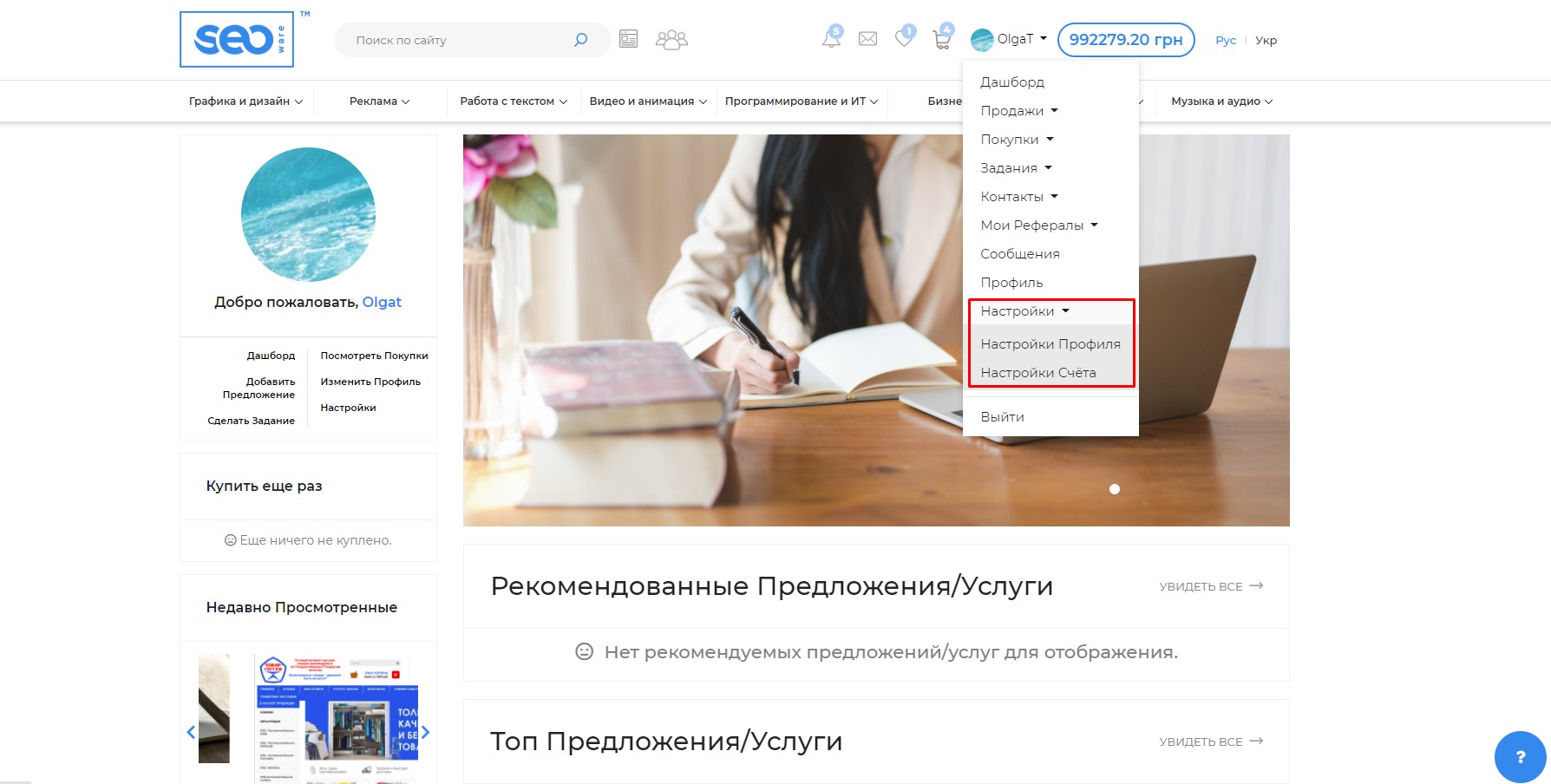Expand the Продажи submenu

[x=1018, y=111]
